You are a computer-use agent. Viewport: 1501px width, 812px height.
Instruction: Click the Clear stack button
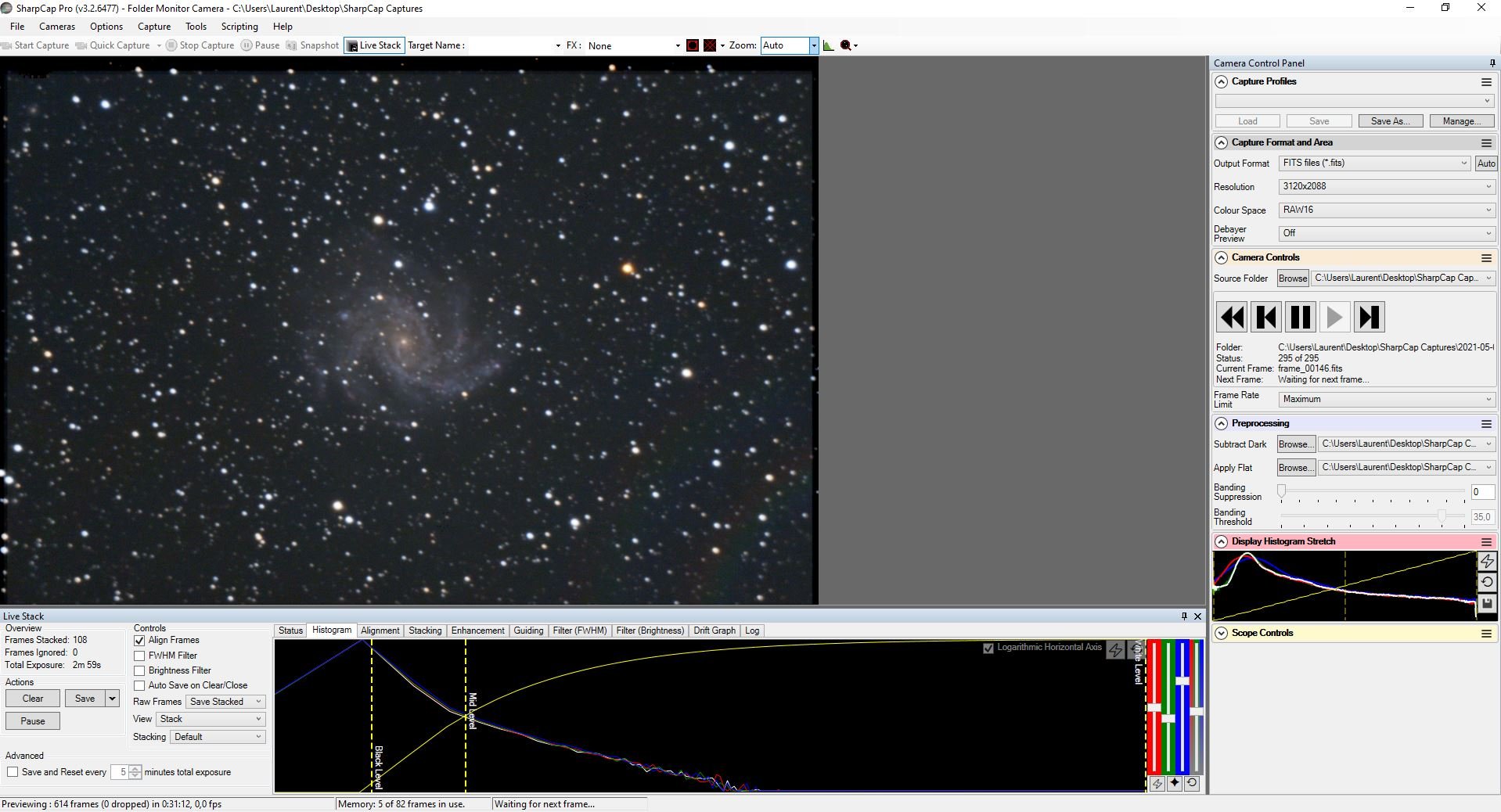(x=33, y=699)
